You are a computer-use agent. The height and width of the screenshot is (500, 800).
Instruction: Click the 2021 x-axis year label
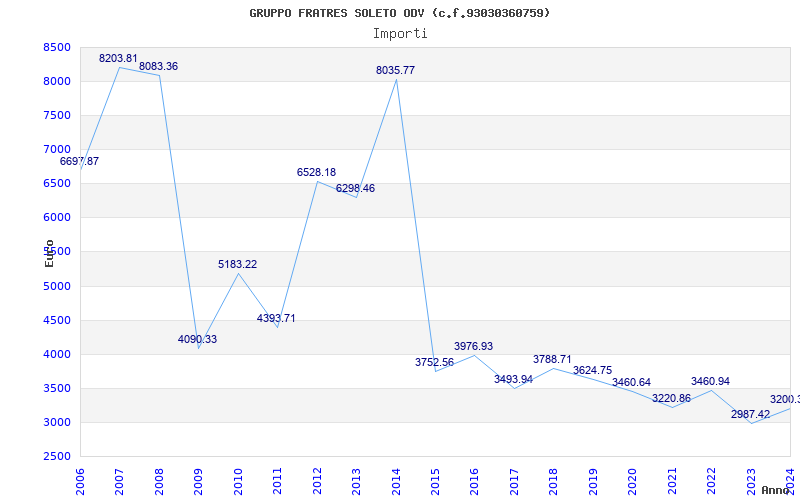(x=672, y=482)
